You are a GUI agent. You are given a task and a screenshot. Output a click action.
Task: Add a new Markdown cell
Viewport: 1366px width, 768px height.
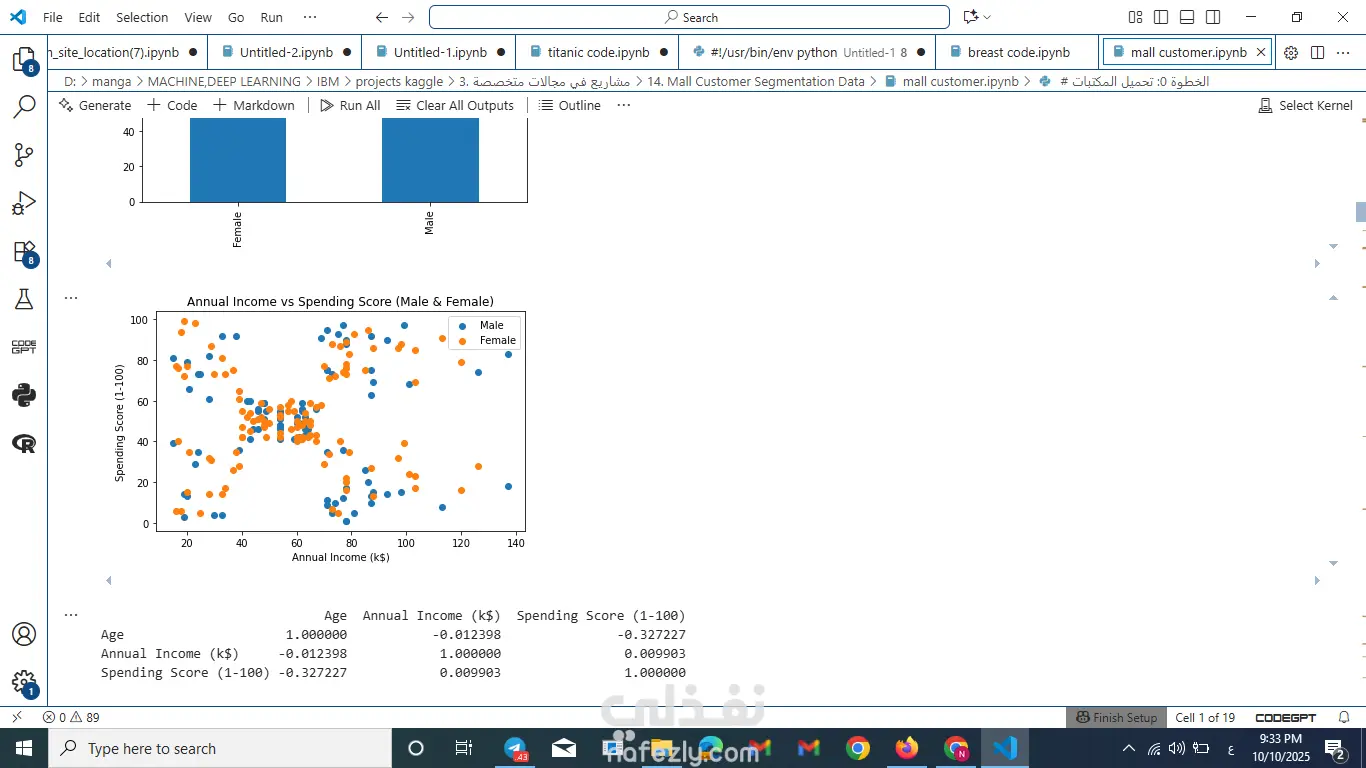tap(254, 105)
